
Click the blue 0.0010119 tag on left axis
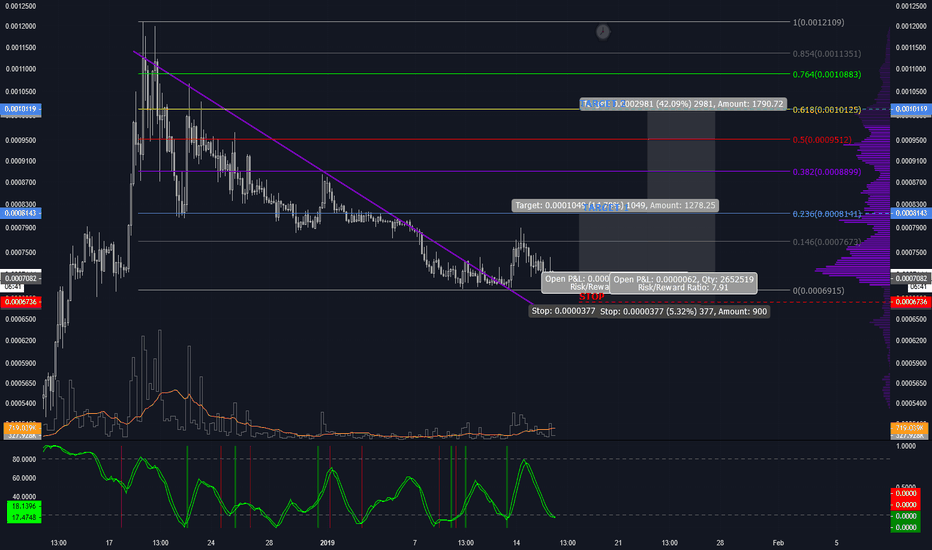coord(21,109)
